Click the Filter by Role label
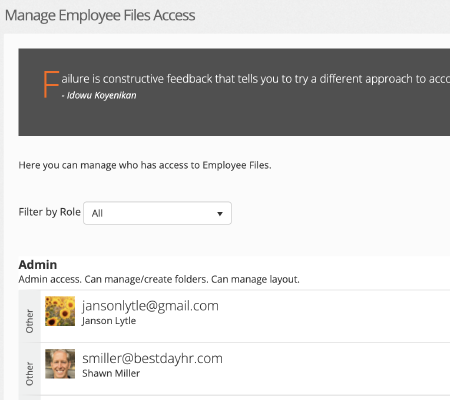 pyautogui.click(x=49, y=212)
